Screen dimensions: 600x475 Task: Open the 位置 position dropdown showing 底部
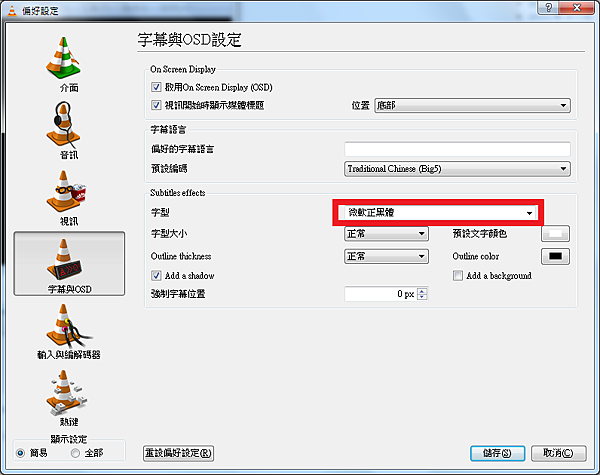coord(472,105)
